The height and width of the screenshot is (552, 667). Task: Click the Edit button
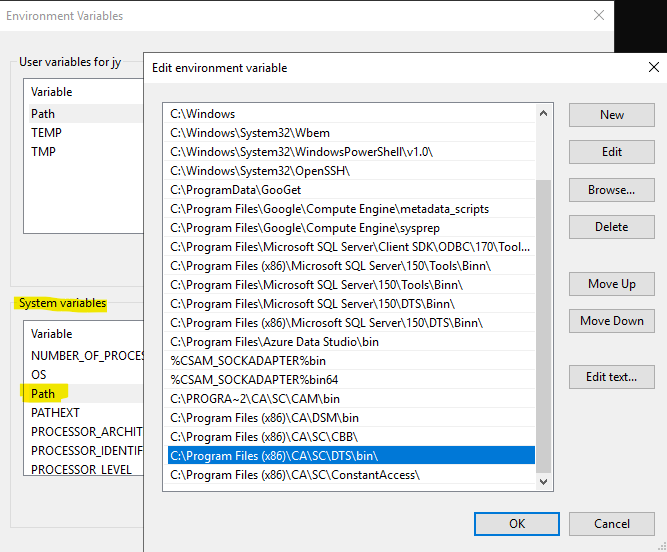611,152
